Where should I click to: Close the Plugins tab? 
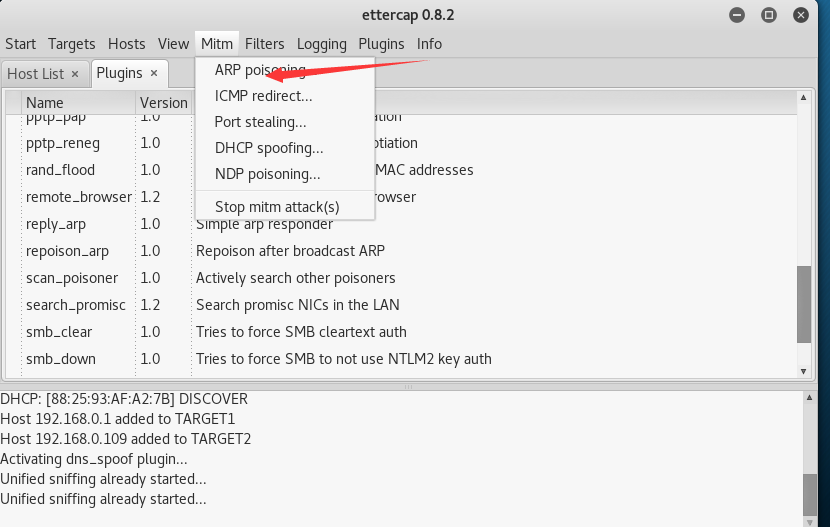[x=154, y=73]
